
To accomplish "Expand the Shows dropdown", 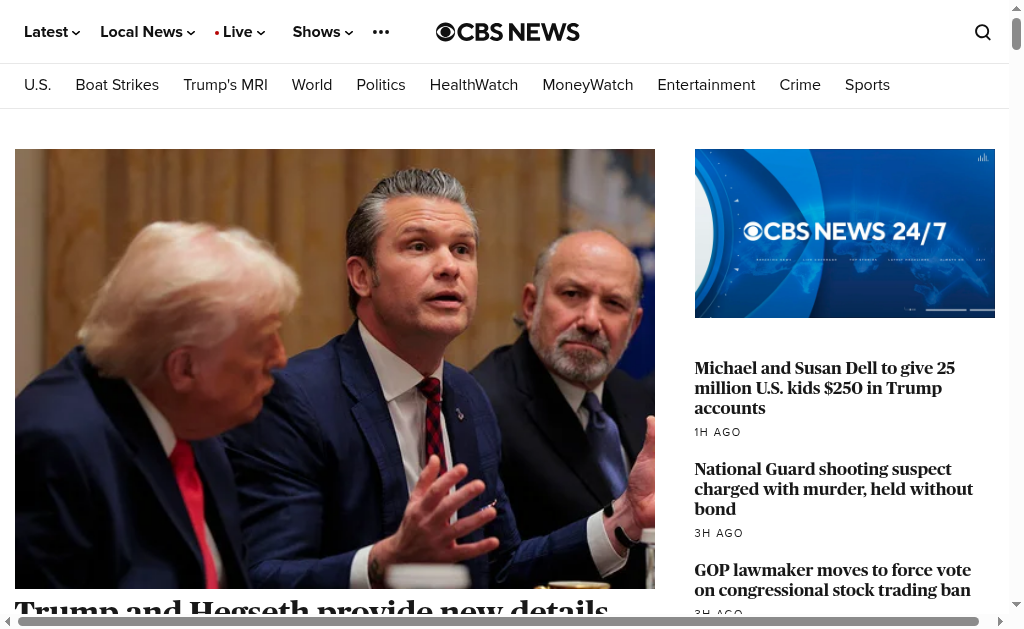I will click(323, 32).
